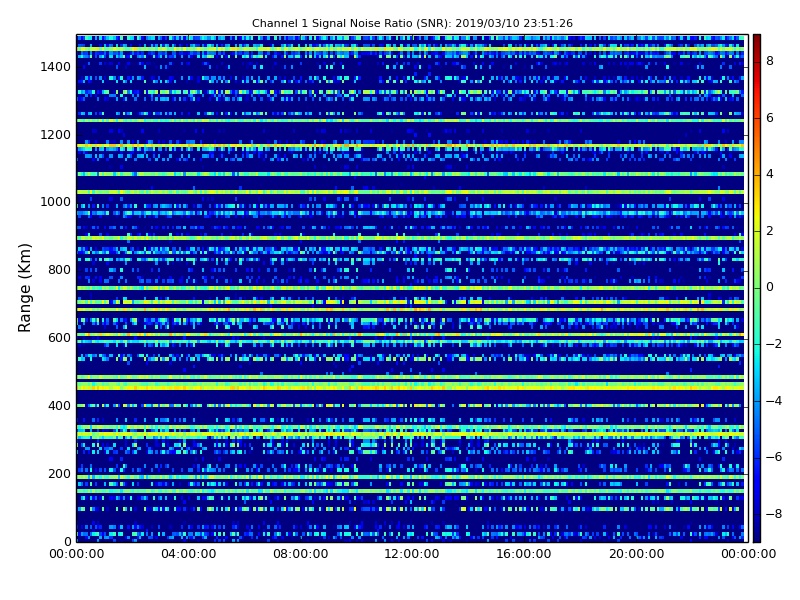
Task: Click the colorbar label −6
Action: click(x=773, y=457)
